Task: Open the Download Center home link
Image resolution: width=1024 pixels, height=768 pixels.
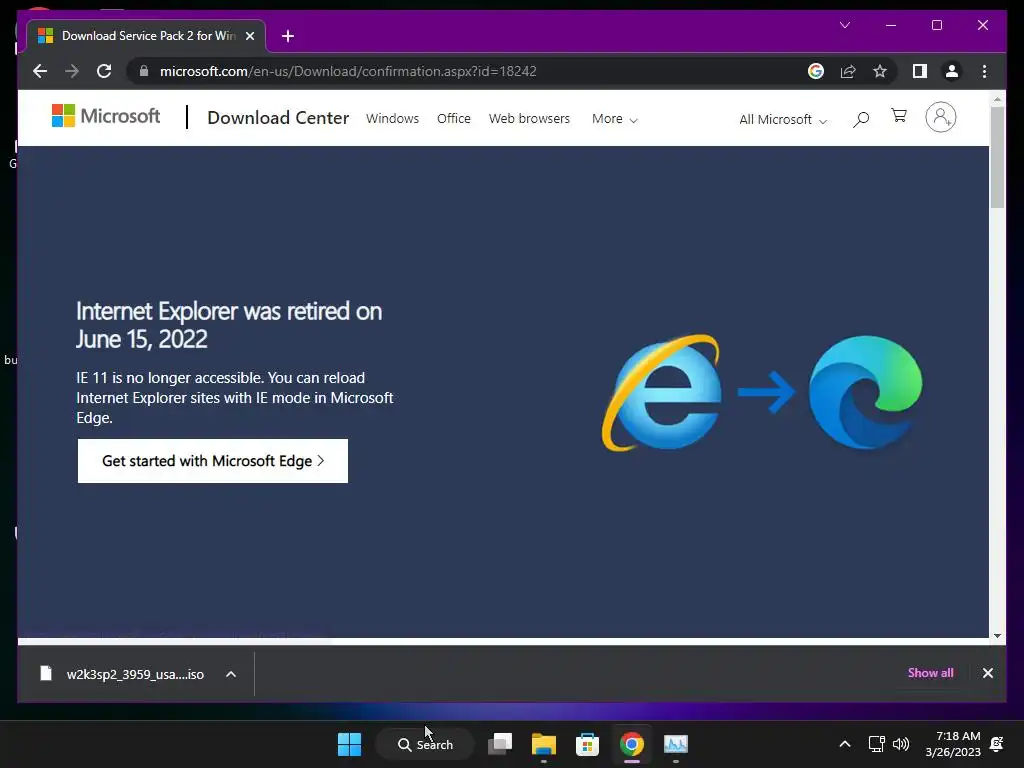Action: (278, 118)
